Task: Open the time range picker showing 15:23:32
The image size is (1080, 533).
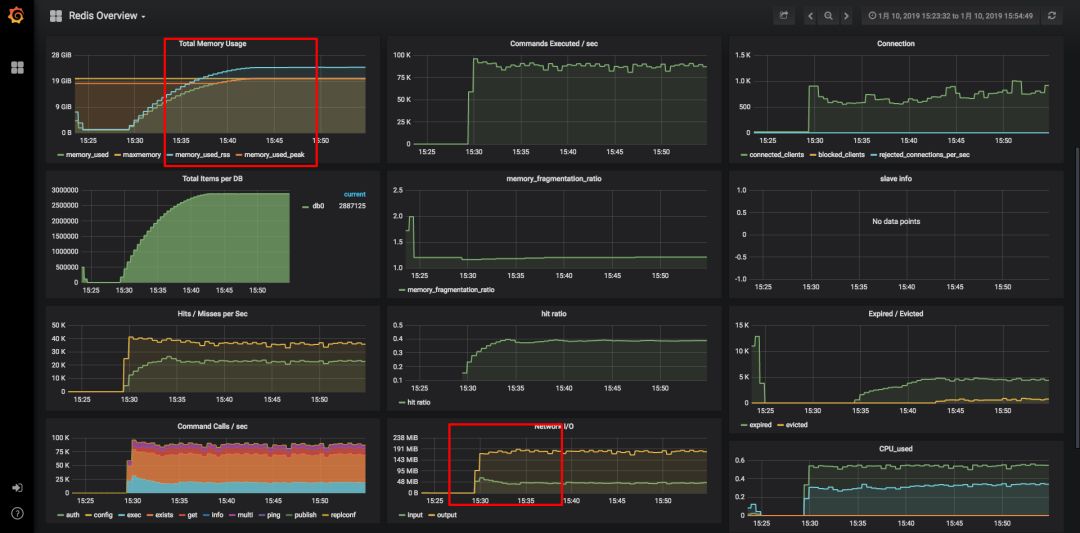Action: (951, 15)
